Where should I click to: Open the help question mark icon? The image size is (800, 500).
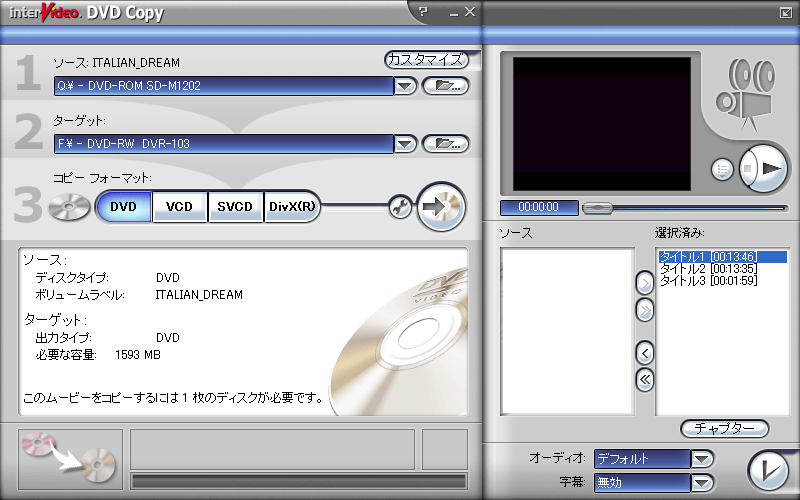tap(423, 11)
